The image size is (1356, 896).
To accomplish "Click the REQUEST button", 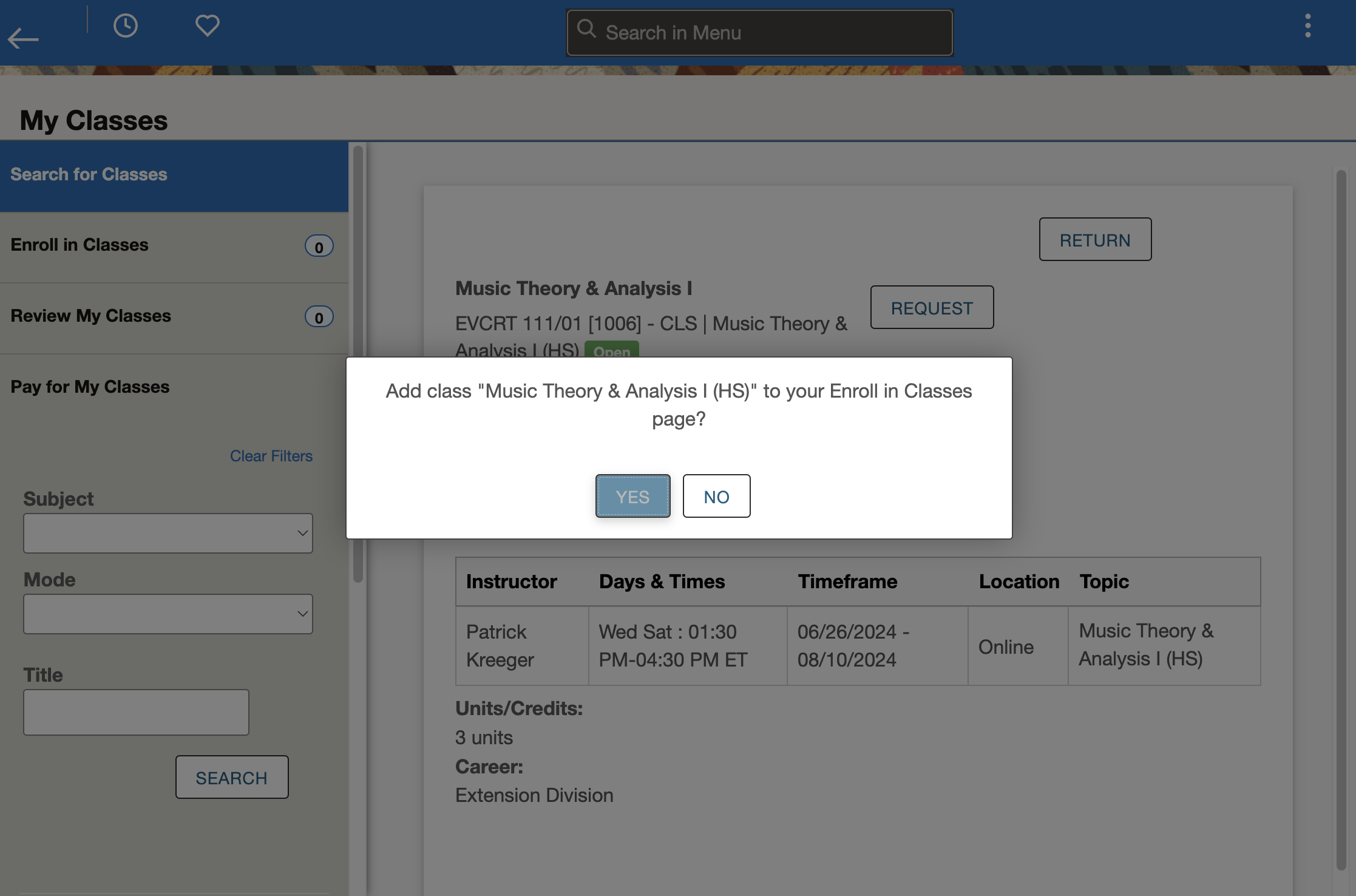I will point(932,308).
